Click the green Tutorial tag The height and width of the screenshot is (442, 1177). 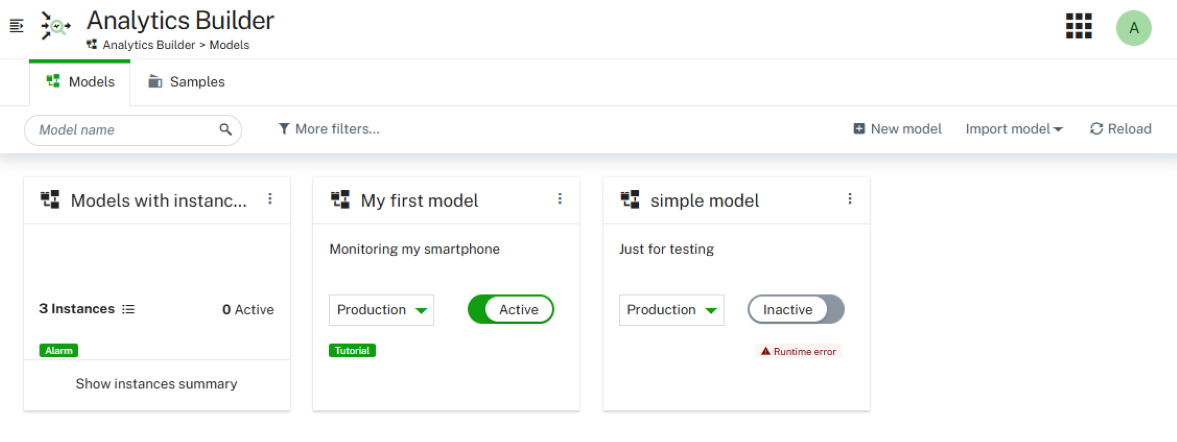[352, 350]
